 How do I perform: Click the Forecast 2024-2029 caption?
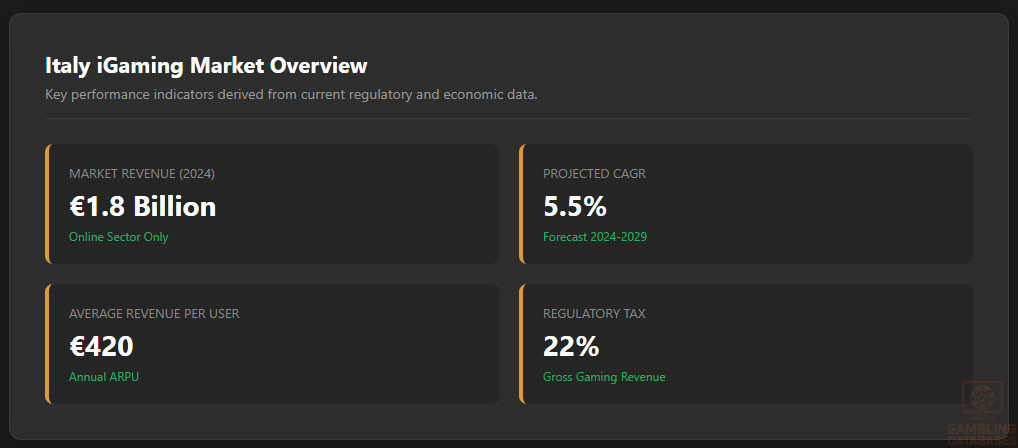(595, 237)
